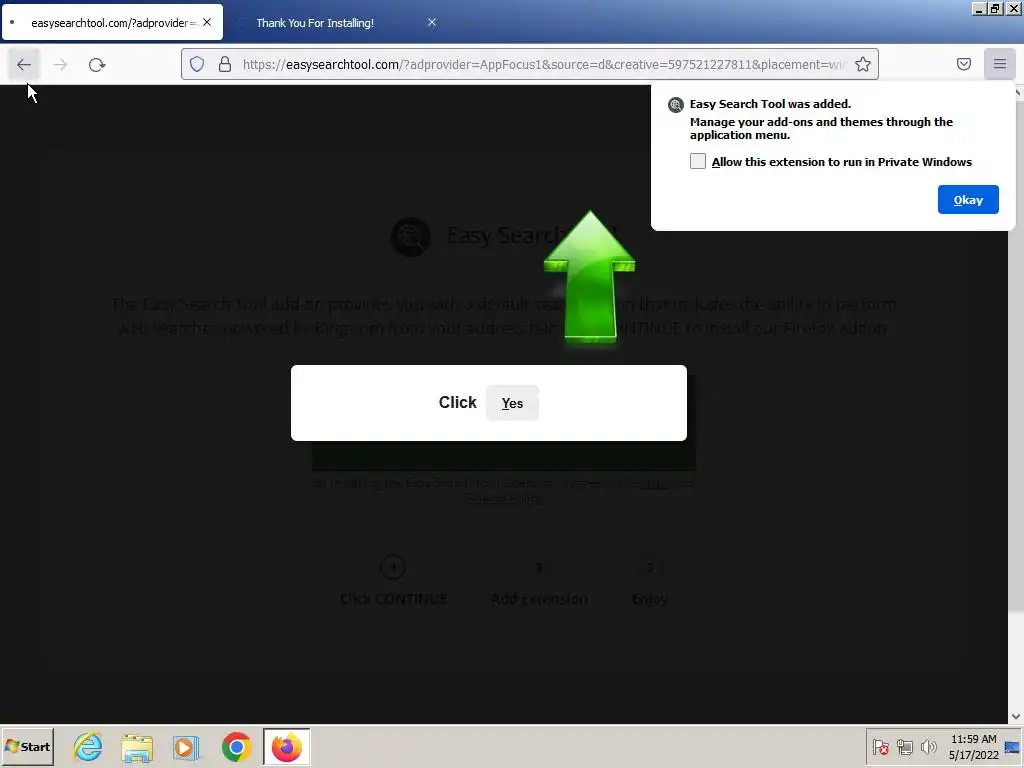Click the Easy Search Tool notification icon
Screen dimensions: 1024x768
(676, 104)
